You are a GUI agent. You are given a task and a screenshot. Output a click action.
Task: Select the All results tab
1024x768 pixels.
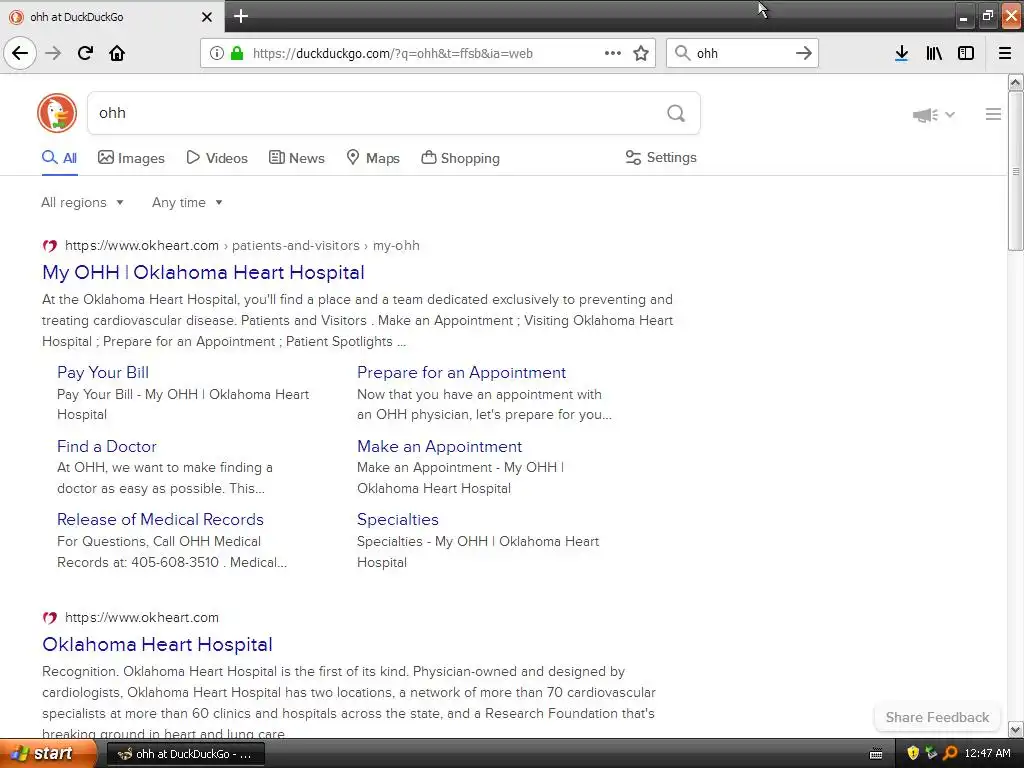59,158
